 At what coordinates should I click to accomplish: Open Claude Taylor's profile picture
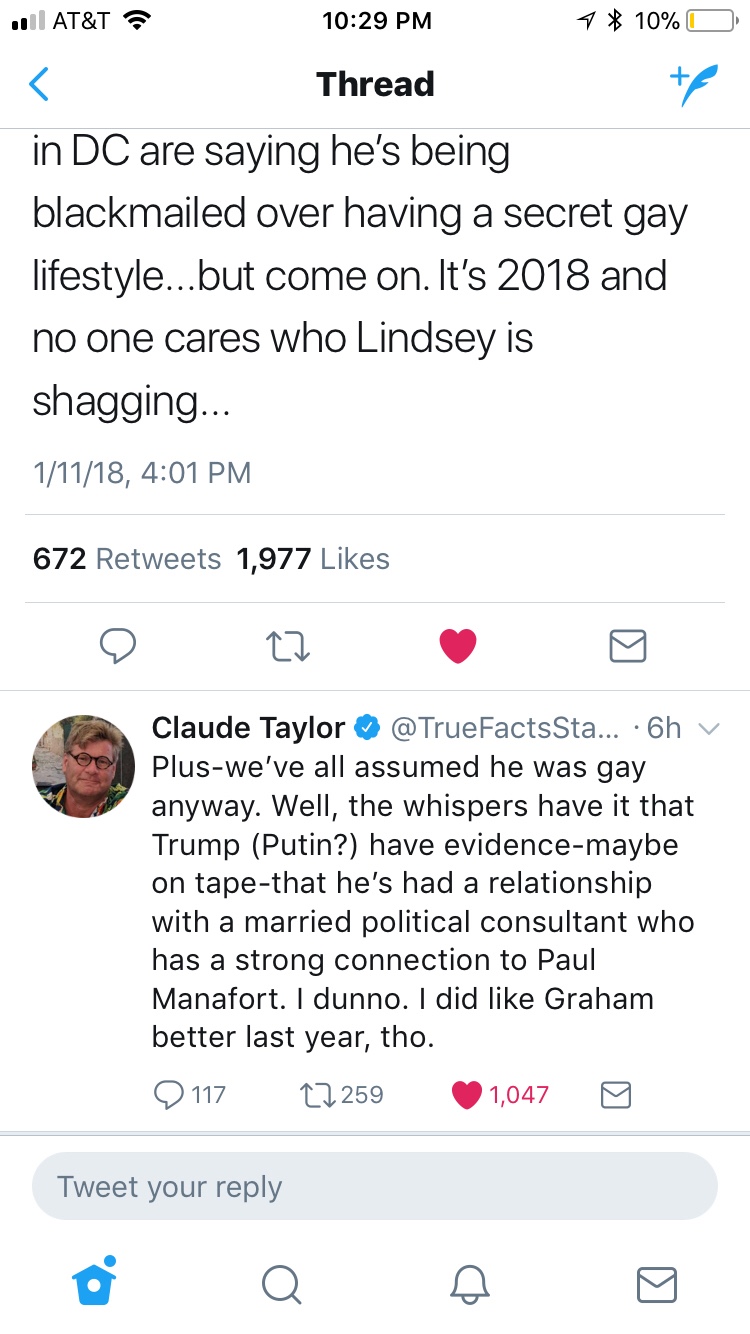(84, 766)
